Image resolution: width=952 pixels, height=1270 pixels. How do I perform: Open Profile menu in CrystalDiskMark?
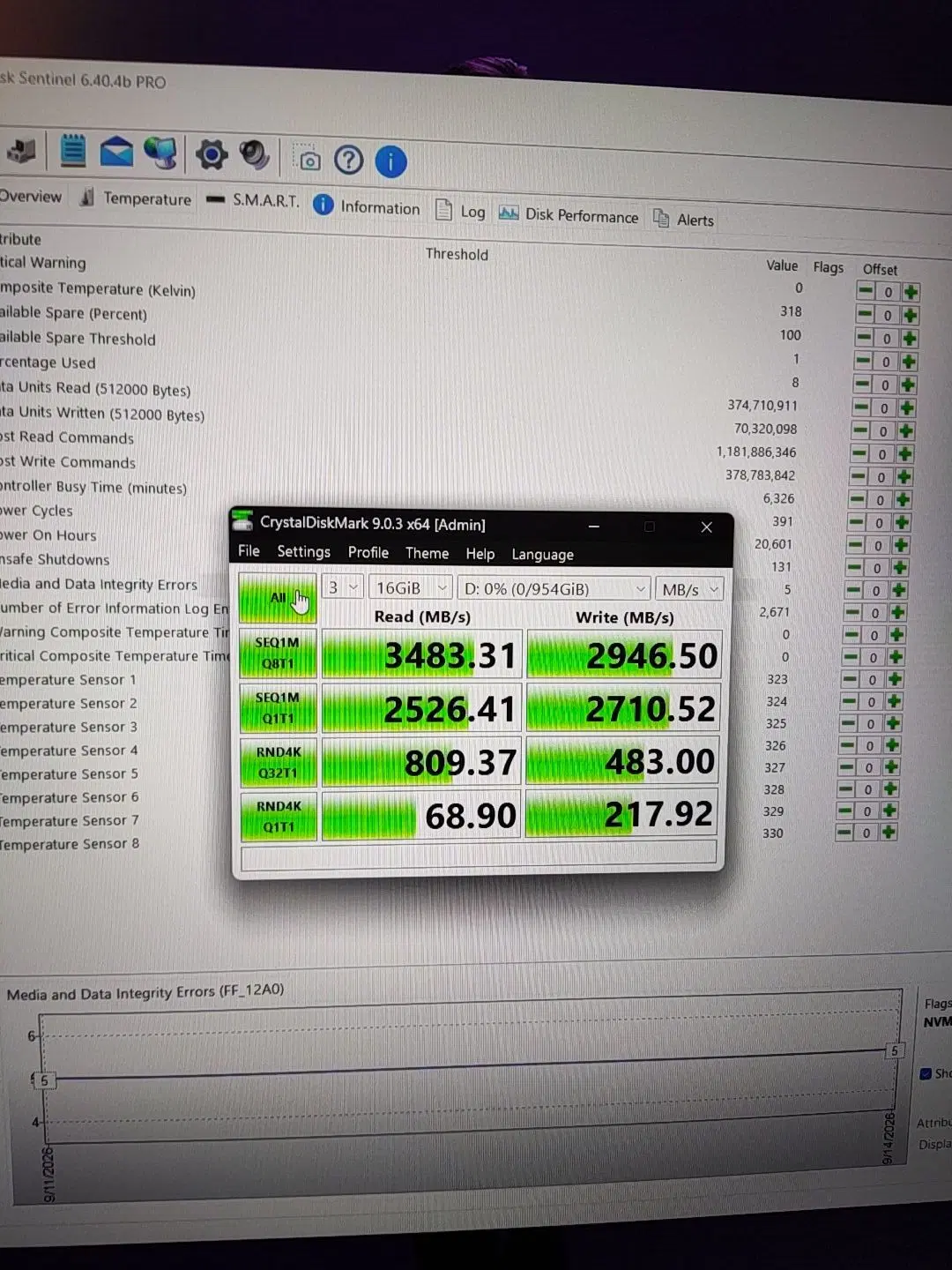pyautogui.click(x=368, y=553)
